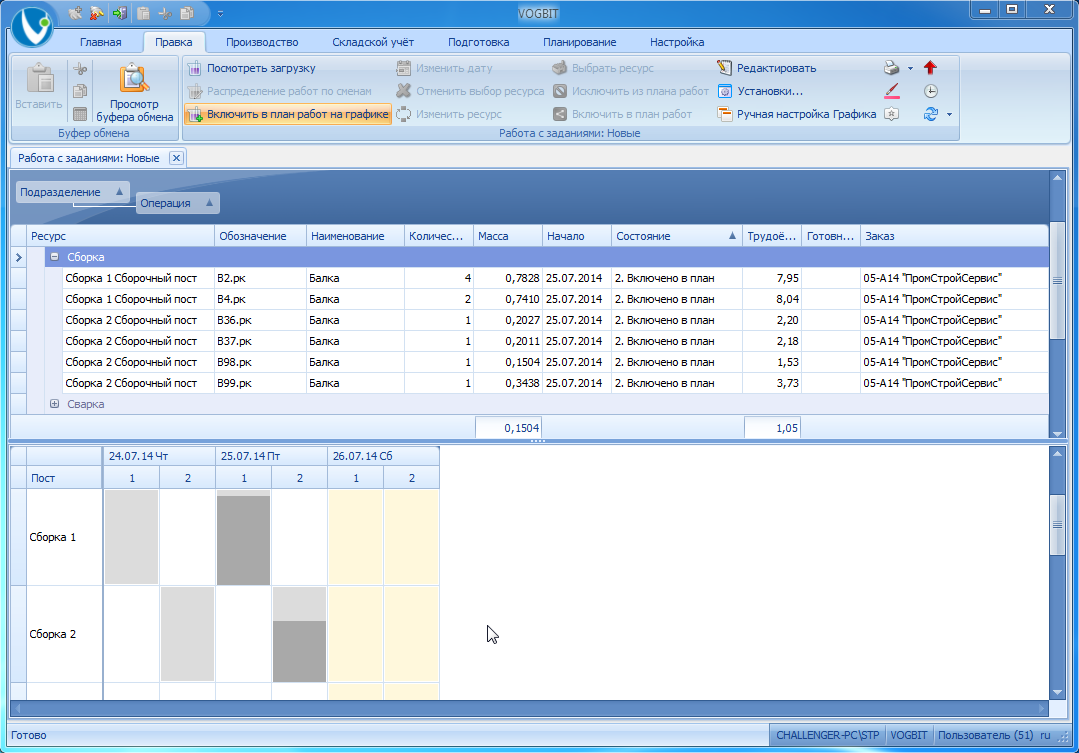This screenshot has height=753, width=1079.
Task: Click Посмотреть загрузку in the ribbon
Action: [252, 68]
